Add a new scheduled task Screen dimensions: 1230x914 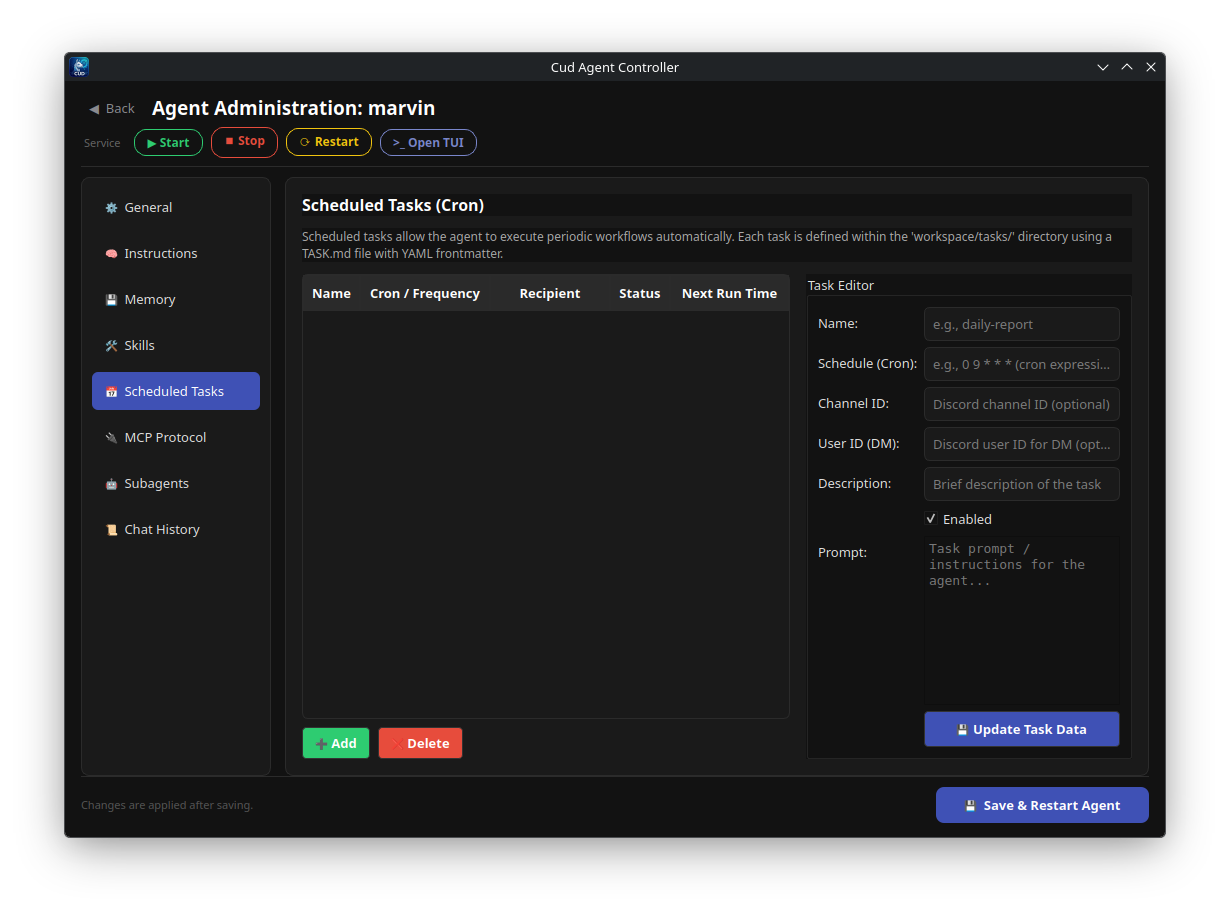[336, 743]
